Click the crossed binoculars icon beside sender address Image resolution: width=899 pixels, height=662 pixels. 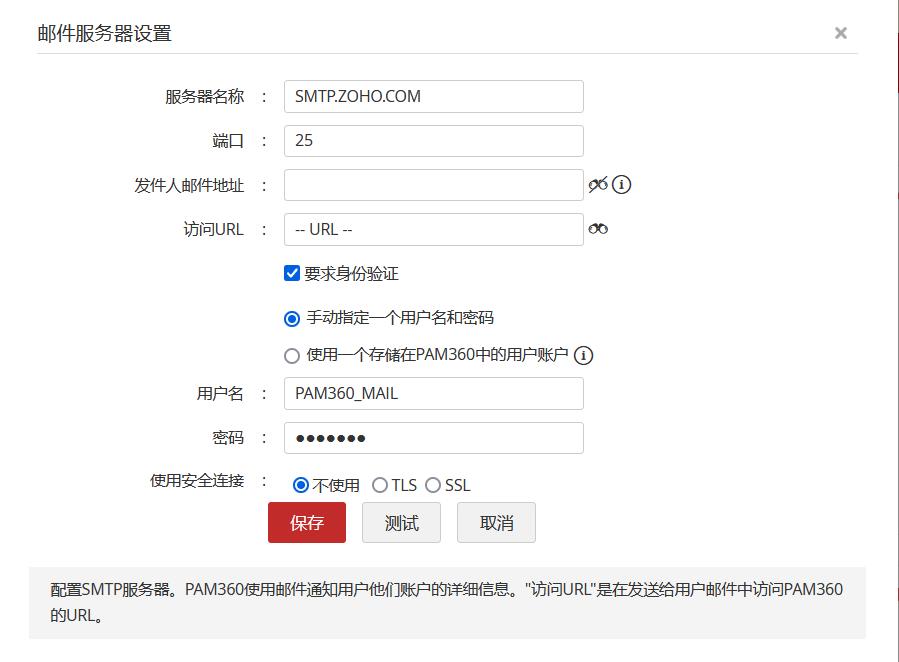(598, 185)
